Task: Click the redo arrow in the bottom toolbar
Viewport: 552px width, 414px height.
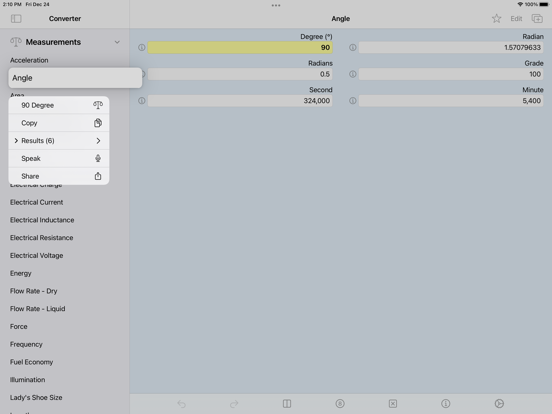Action: (234, 403)
